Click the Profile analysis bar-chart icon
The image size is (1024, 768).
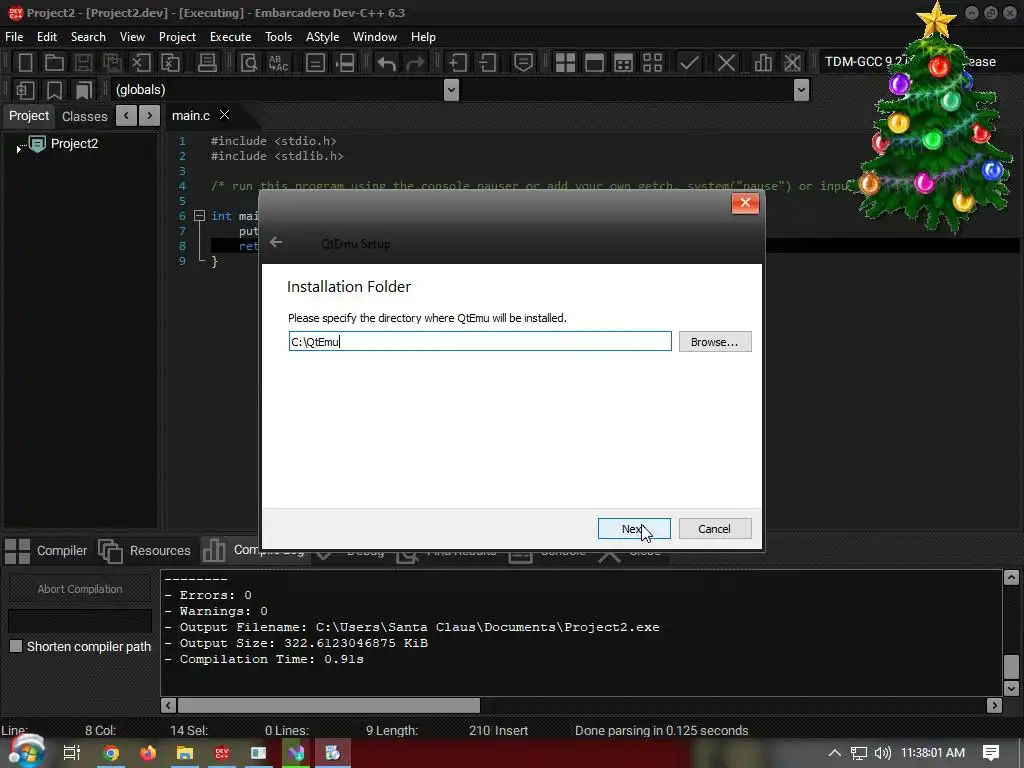[x=763, y=63]
